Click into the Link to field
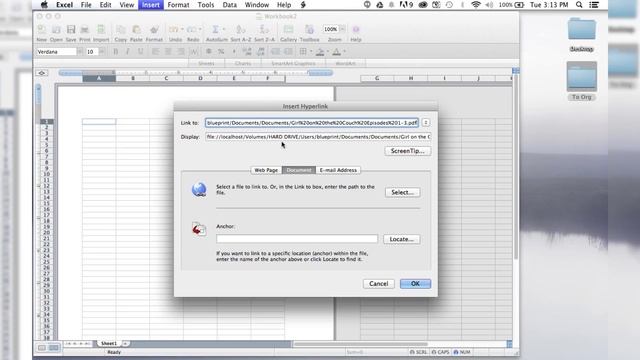 click(x=312, y=122)
